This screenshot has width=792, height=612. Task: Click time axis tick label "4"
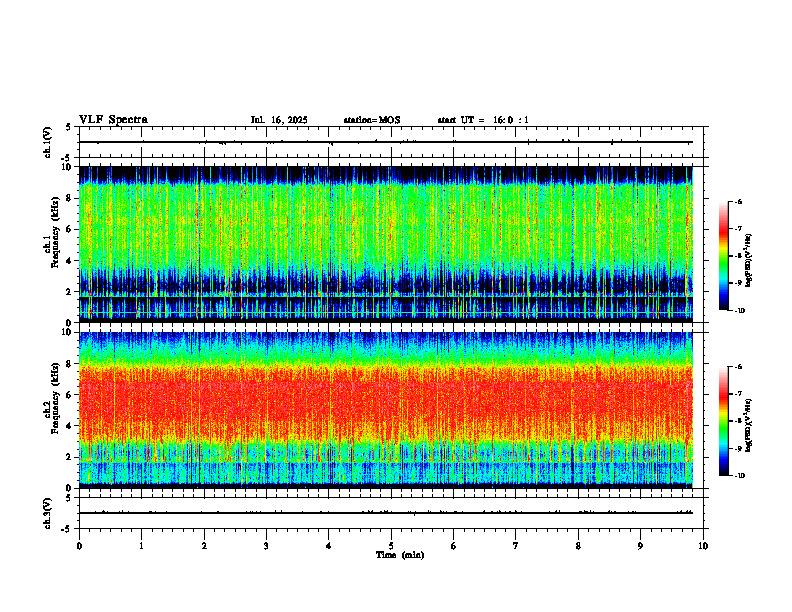point(329,546)
